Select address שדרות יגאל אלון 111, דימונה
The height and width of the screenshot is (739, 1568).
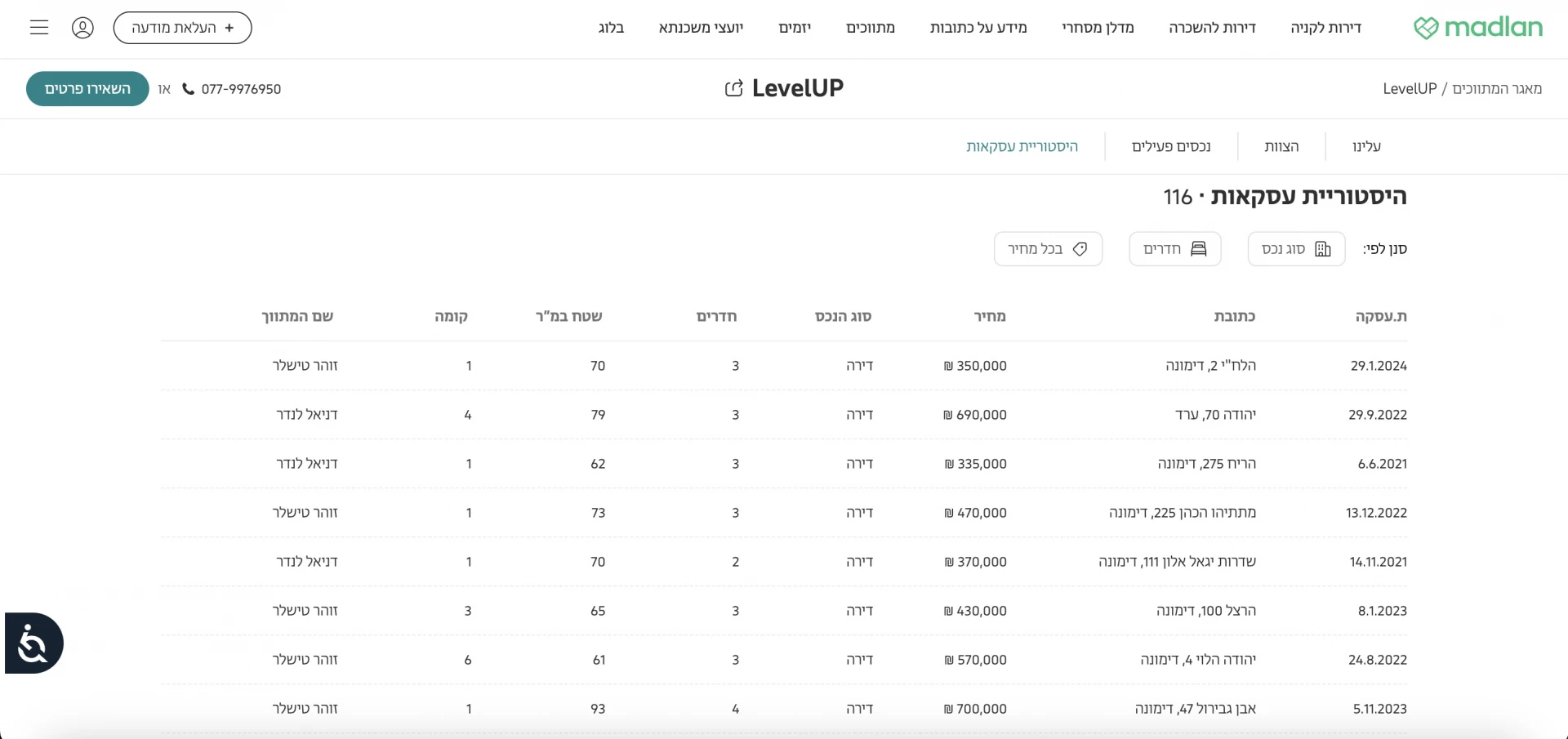(x=1177, y=562)
